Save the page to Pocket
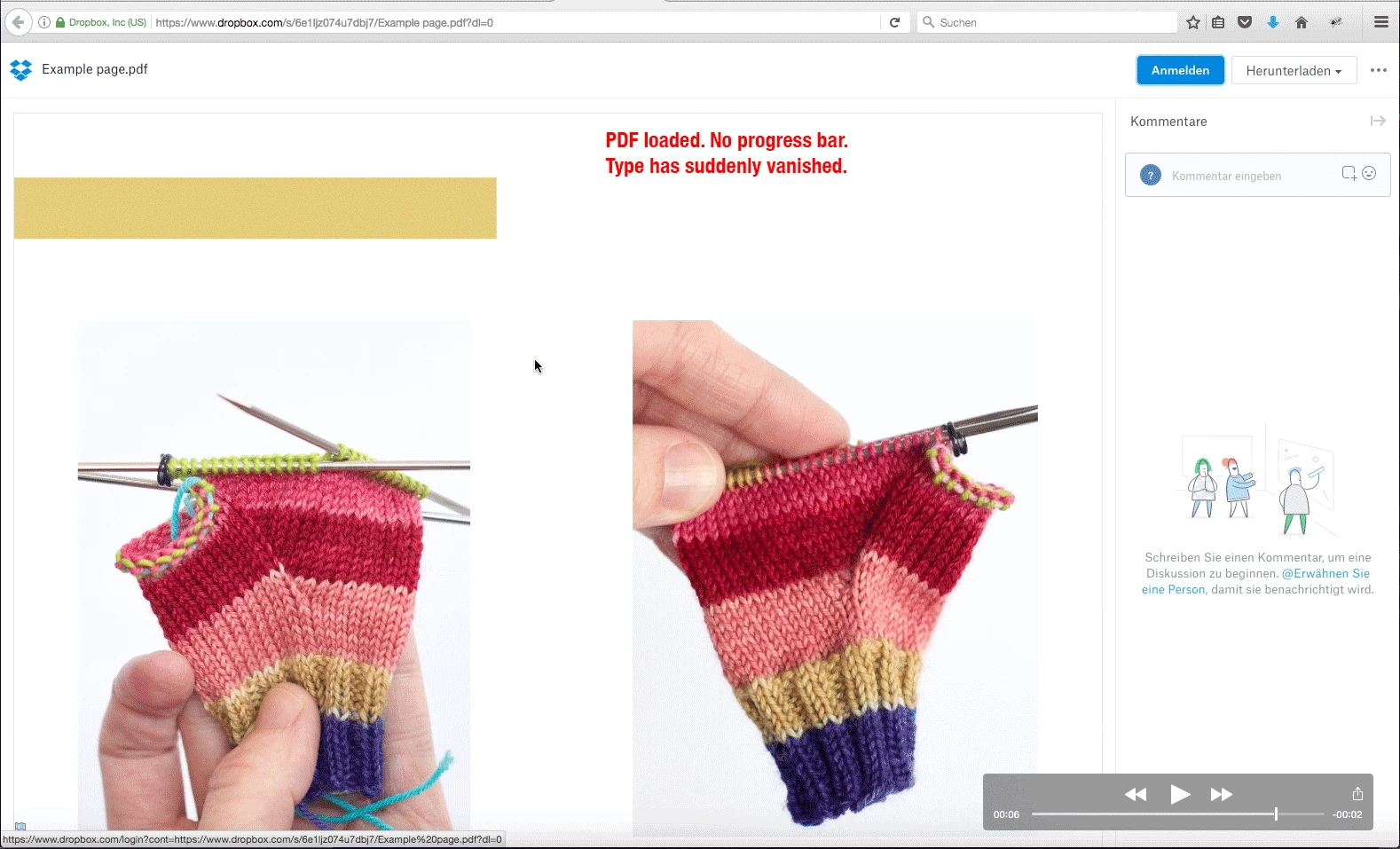The height and width of the screenshot is (849, 1400). (x=1245, y=22)
